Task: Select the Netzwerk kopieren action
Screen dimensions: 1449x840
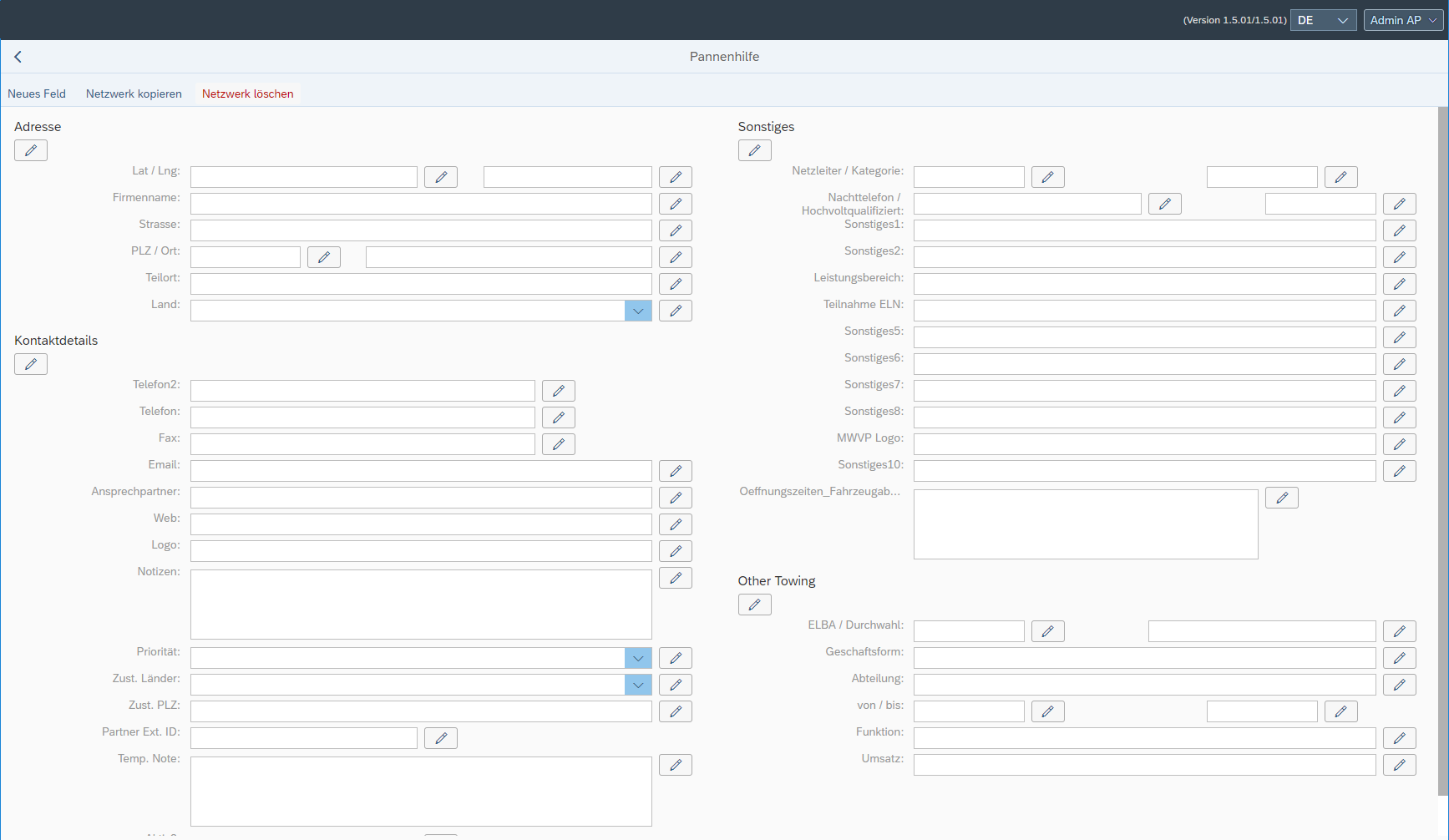Action: [x=134, y=94]
